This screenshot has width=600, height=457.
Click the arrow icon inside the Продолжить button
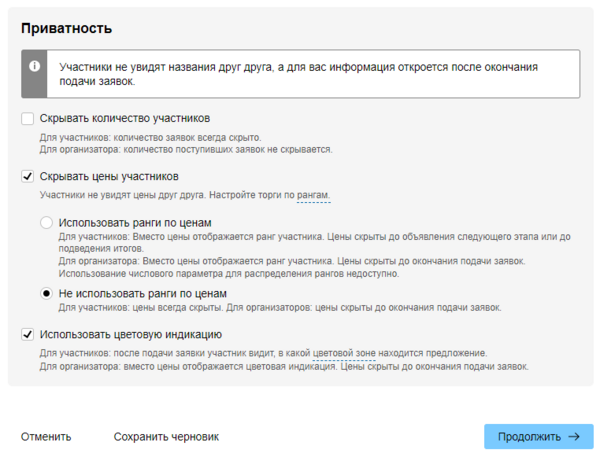(573, 437)
